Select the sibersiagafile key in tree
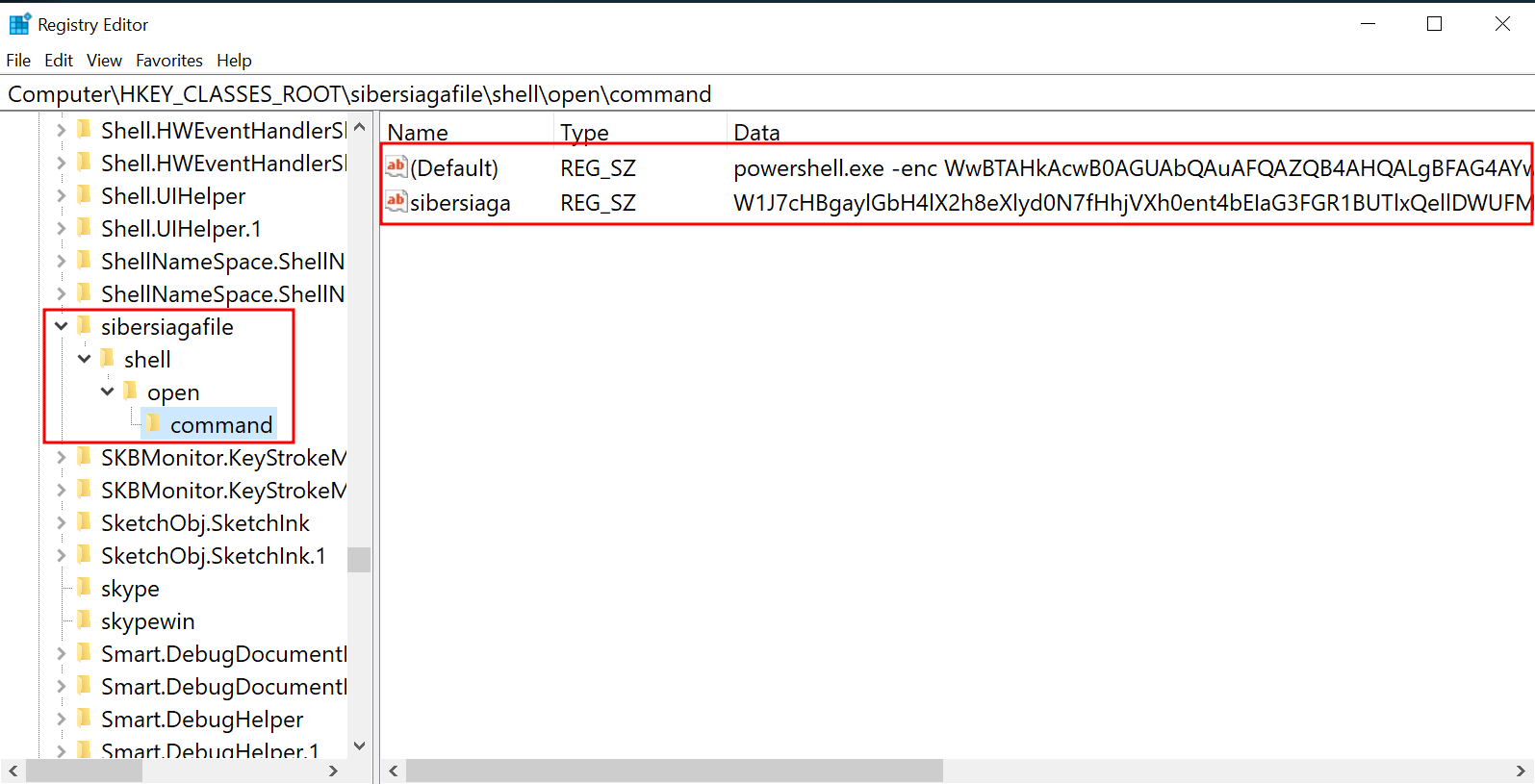Image resolution: width=1535 pixels, height=784 pixels. tap(167, 326)
